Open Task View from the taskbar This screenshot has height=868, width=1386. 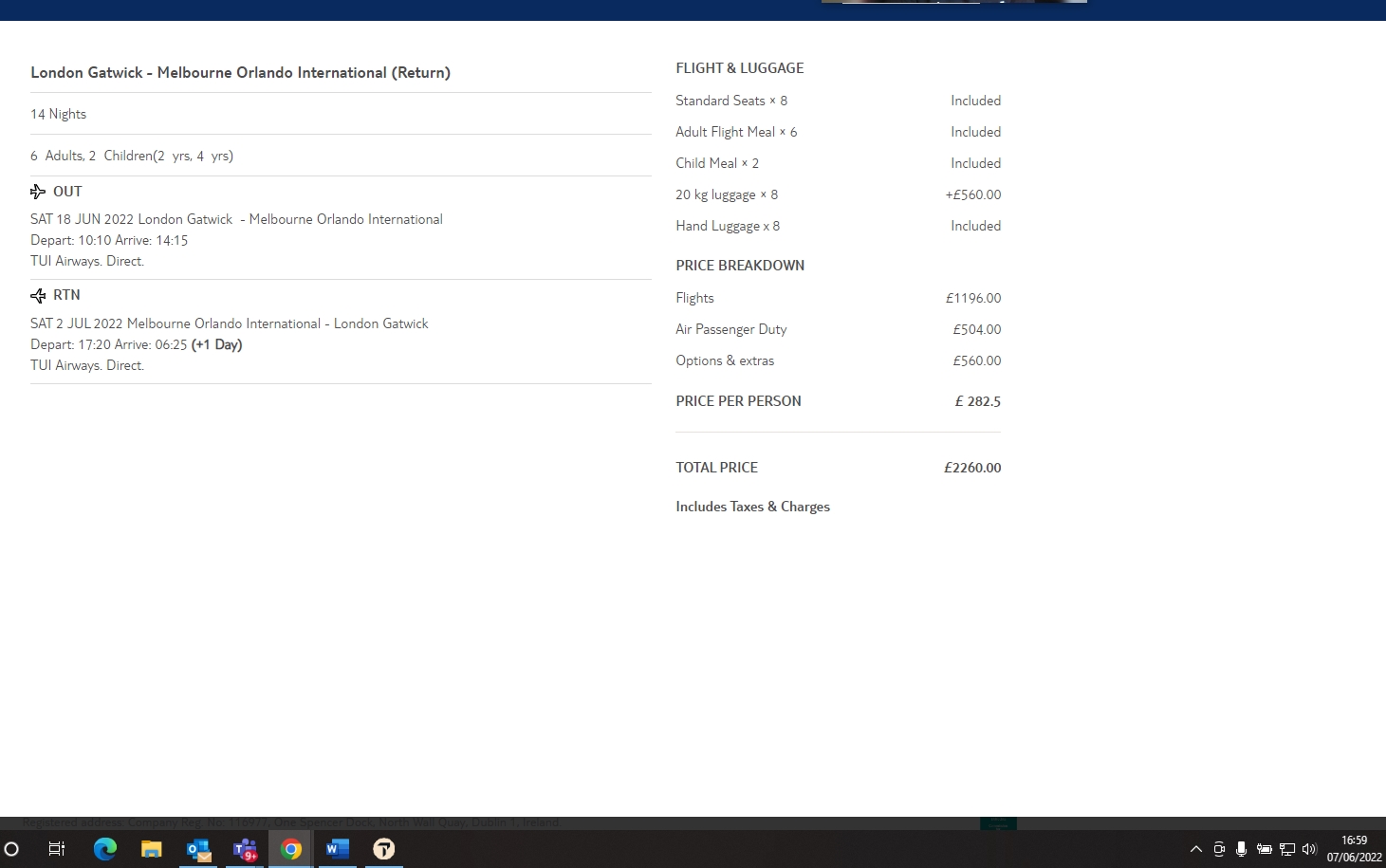[x=57, y=849]
